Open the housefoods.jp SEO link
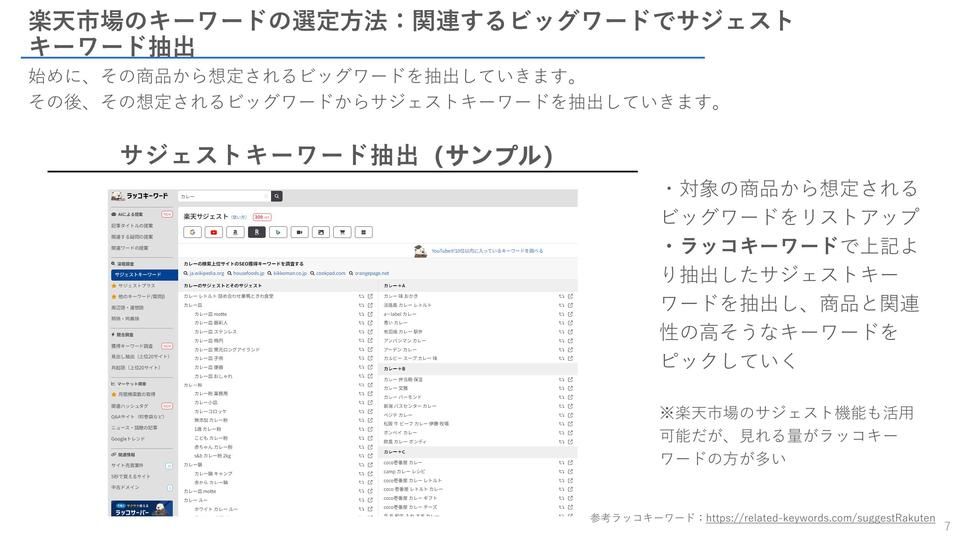 pyautogui.click(x=249, y=273)
